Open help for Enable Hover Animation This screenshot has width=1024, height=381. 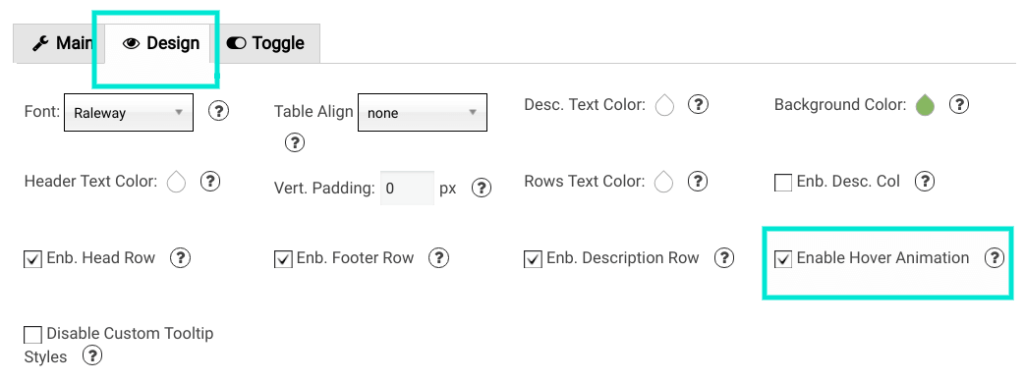tap(994, 258)
